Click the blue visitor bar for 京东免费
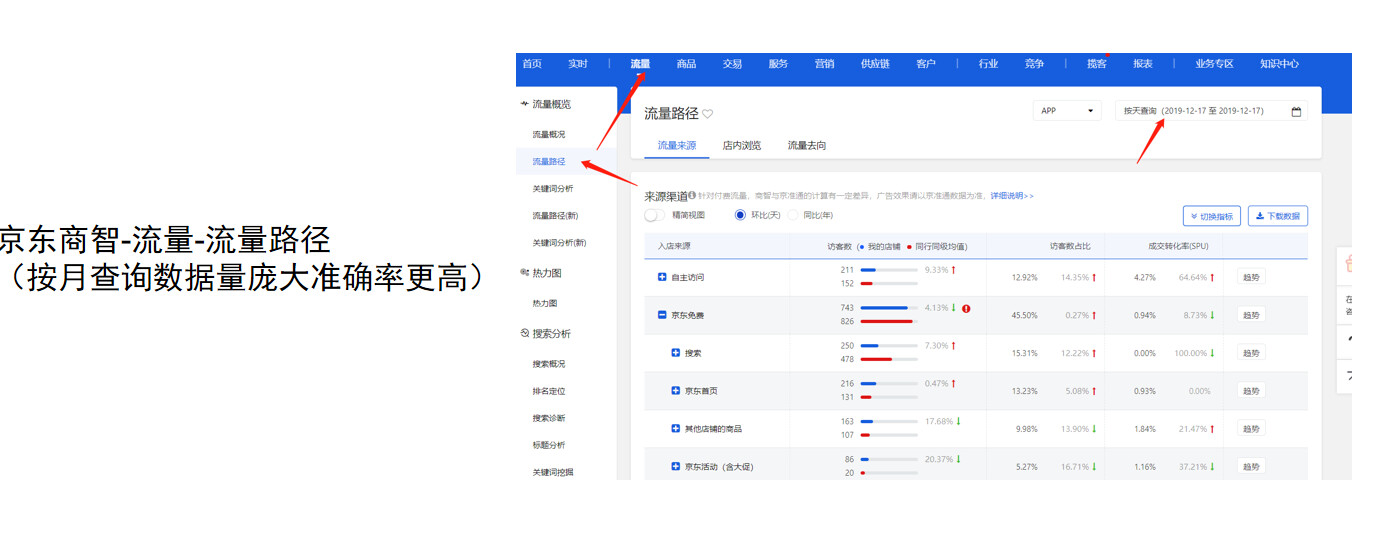 (884, 308)
